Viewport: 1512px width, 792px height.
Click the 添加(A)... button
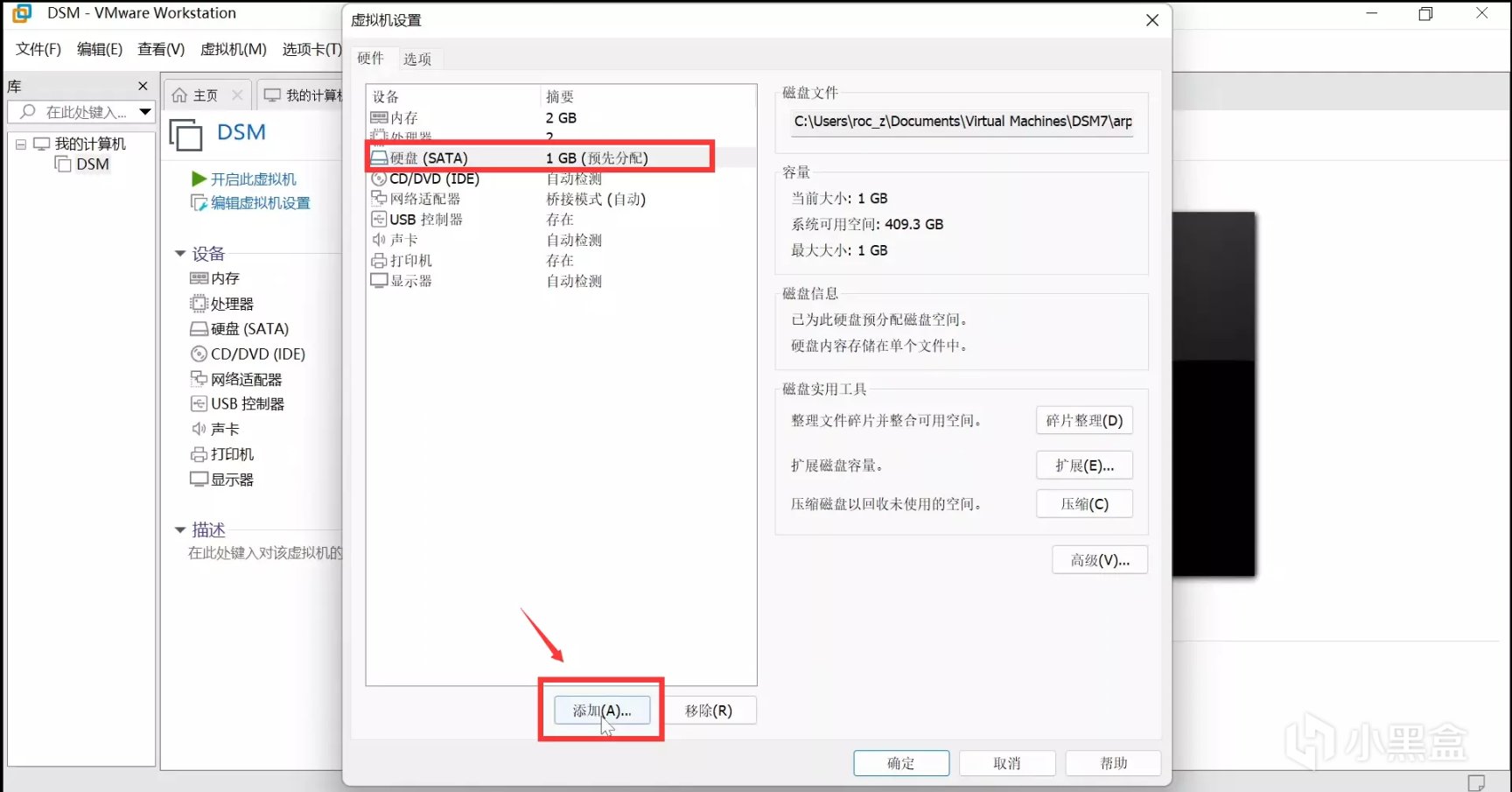[x=602, y=711]
